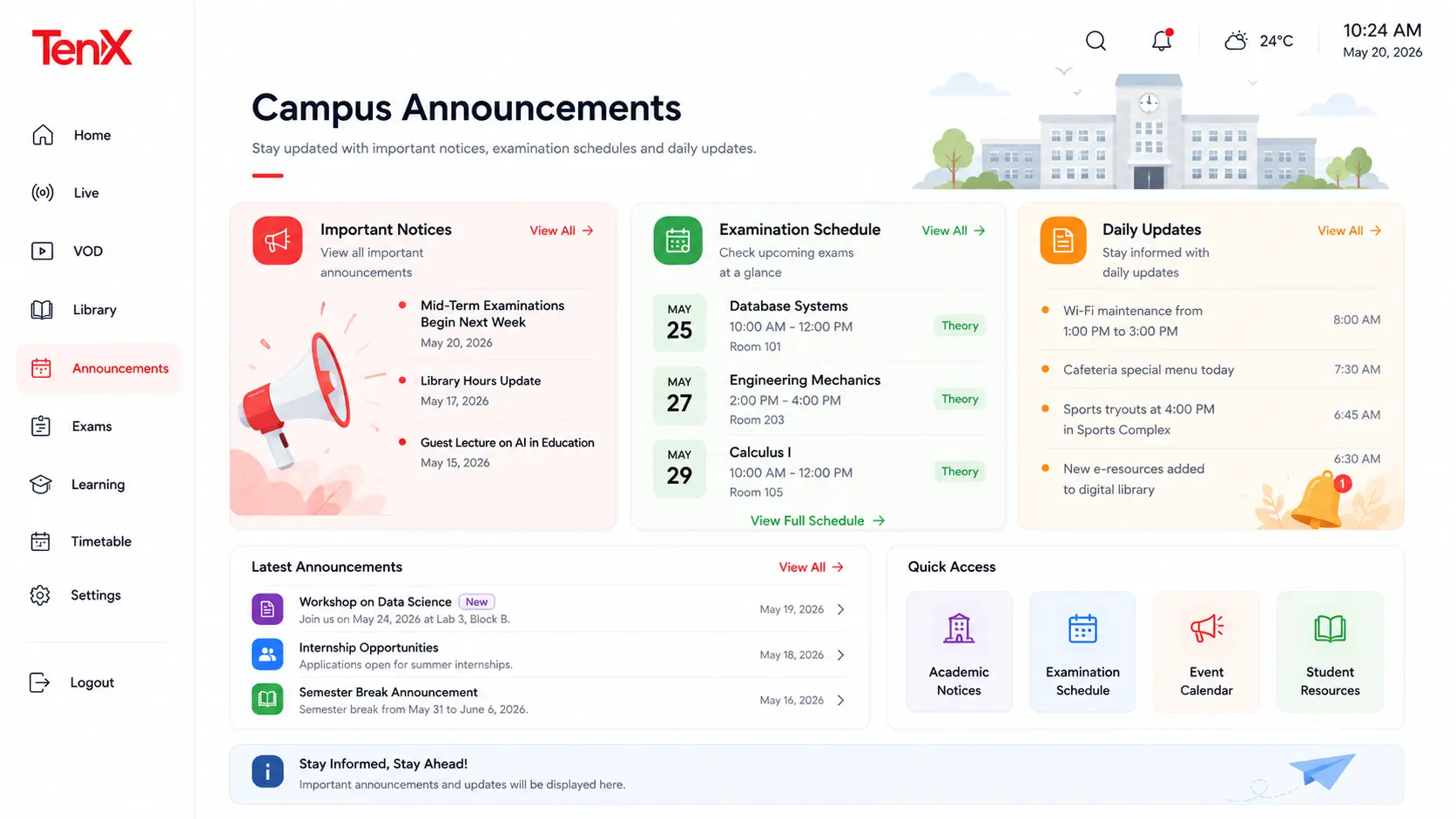This screenshot has height=819, width=1456.
Task: Click the green Semester Break book icon
Action: click(x=267, y=699)
